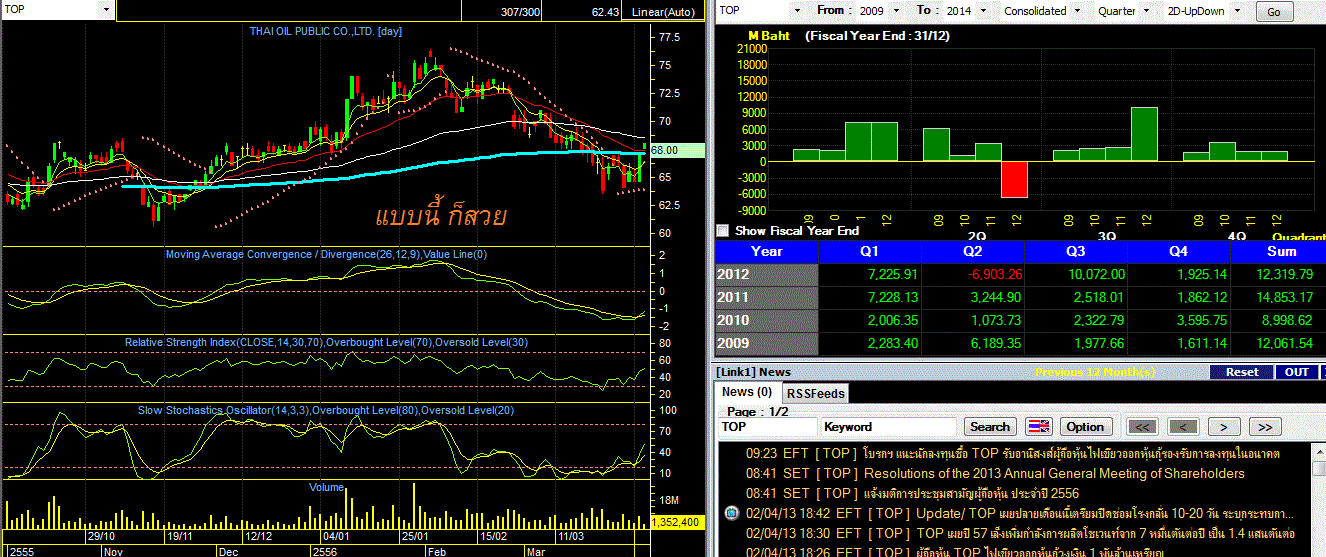Image resolution: width=1326 pixels, height=557 pixels.
Task: Select the 2009 row header
Action: click(x=767, y=344)
